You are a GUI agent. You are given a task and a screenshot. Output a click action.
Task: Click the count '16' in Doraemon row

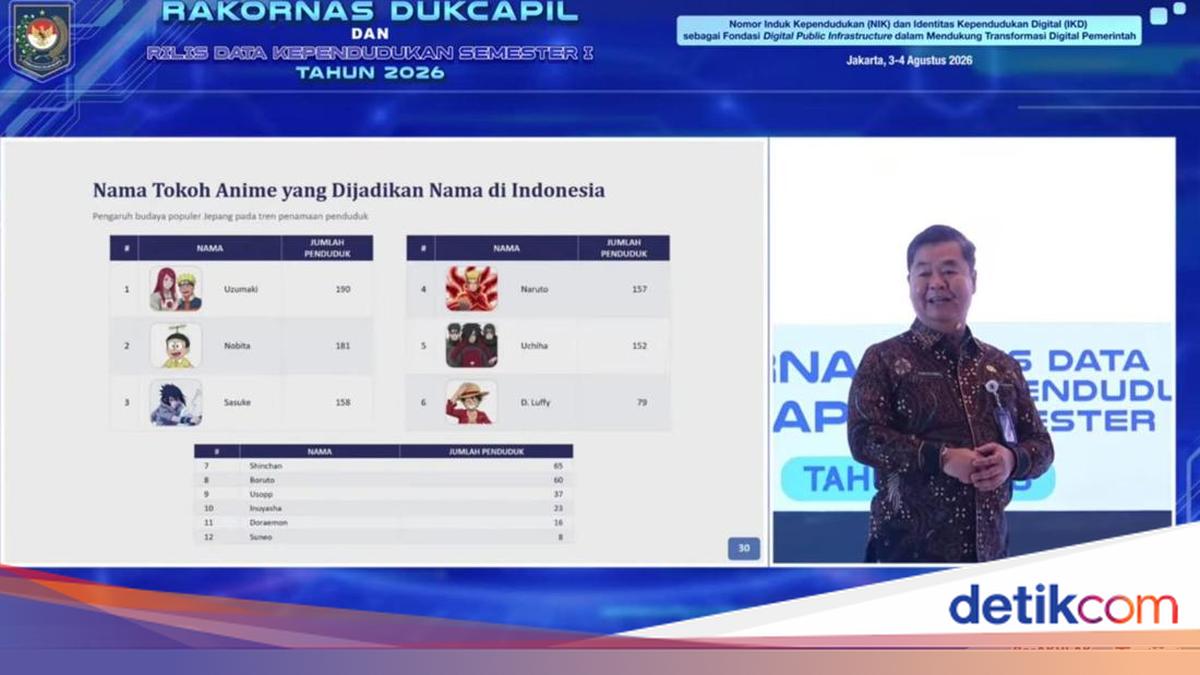click(558, 522)
